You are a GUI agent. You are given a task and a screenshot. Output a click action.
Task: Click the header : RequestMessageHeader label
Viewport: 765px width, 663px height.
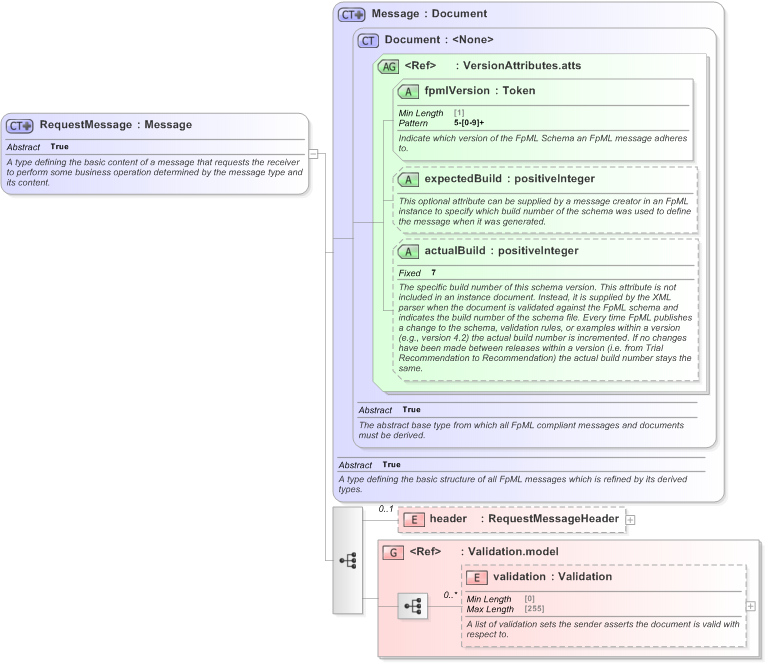pyautogui.click(x=524, y=519)
